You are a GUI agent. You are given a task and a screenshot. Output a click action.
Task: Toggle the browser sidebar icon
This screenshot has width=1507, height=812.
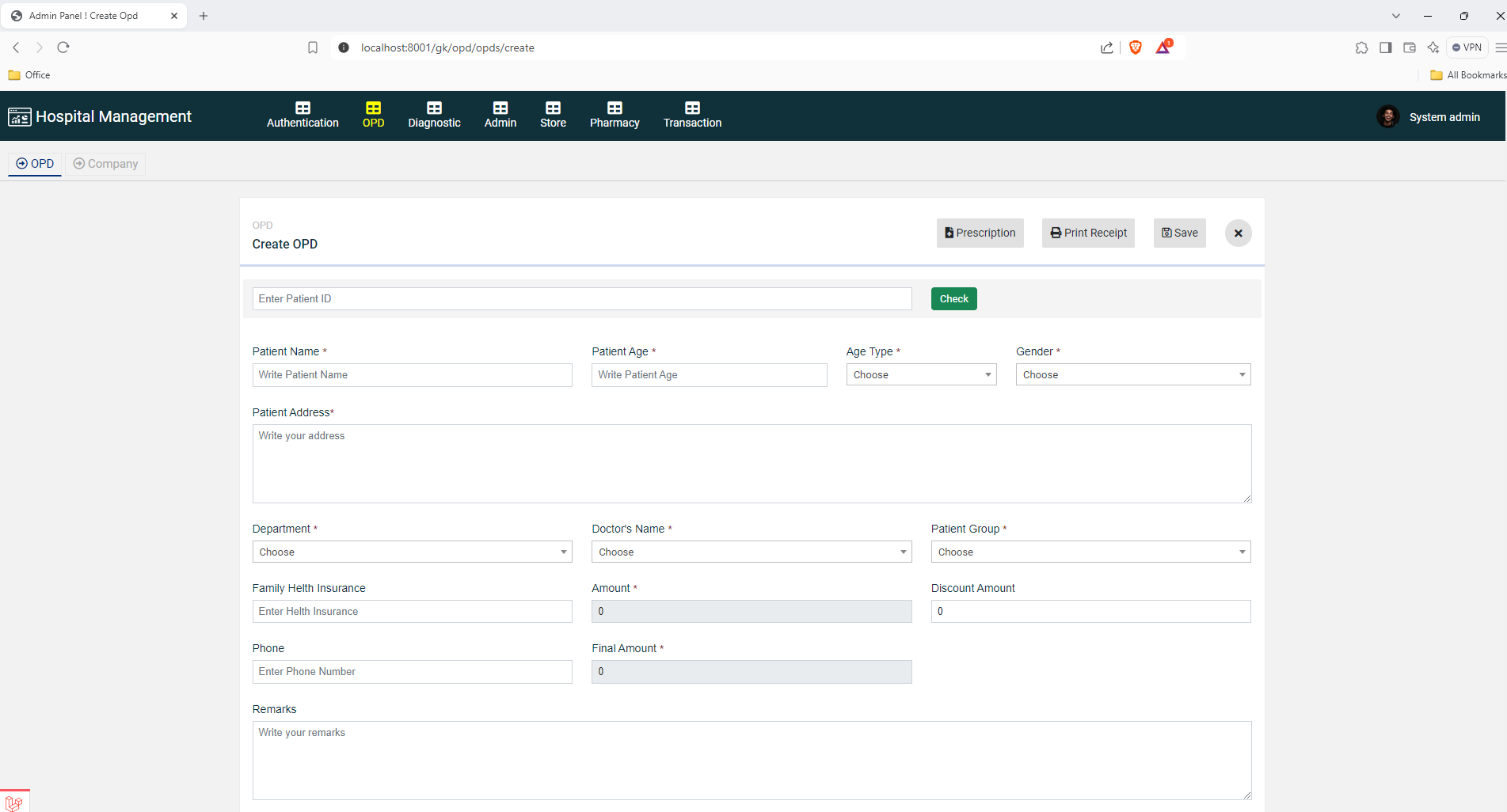click(x=1385, y=47)
